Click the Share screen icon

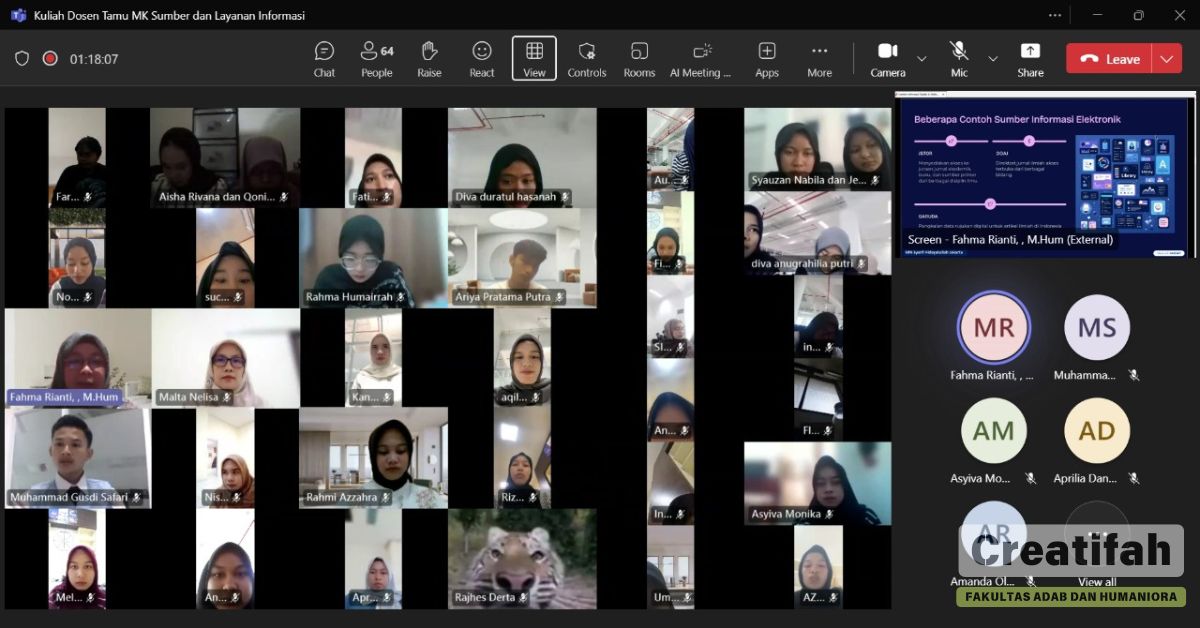(1030, 58)
